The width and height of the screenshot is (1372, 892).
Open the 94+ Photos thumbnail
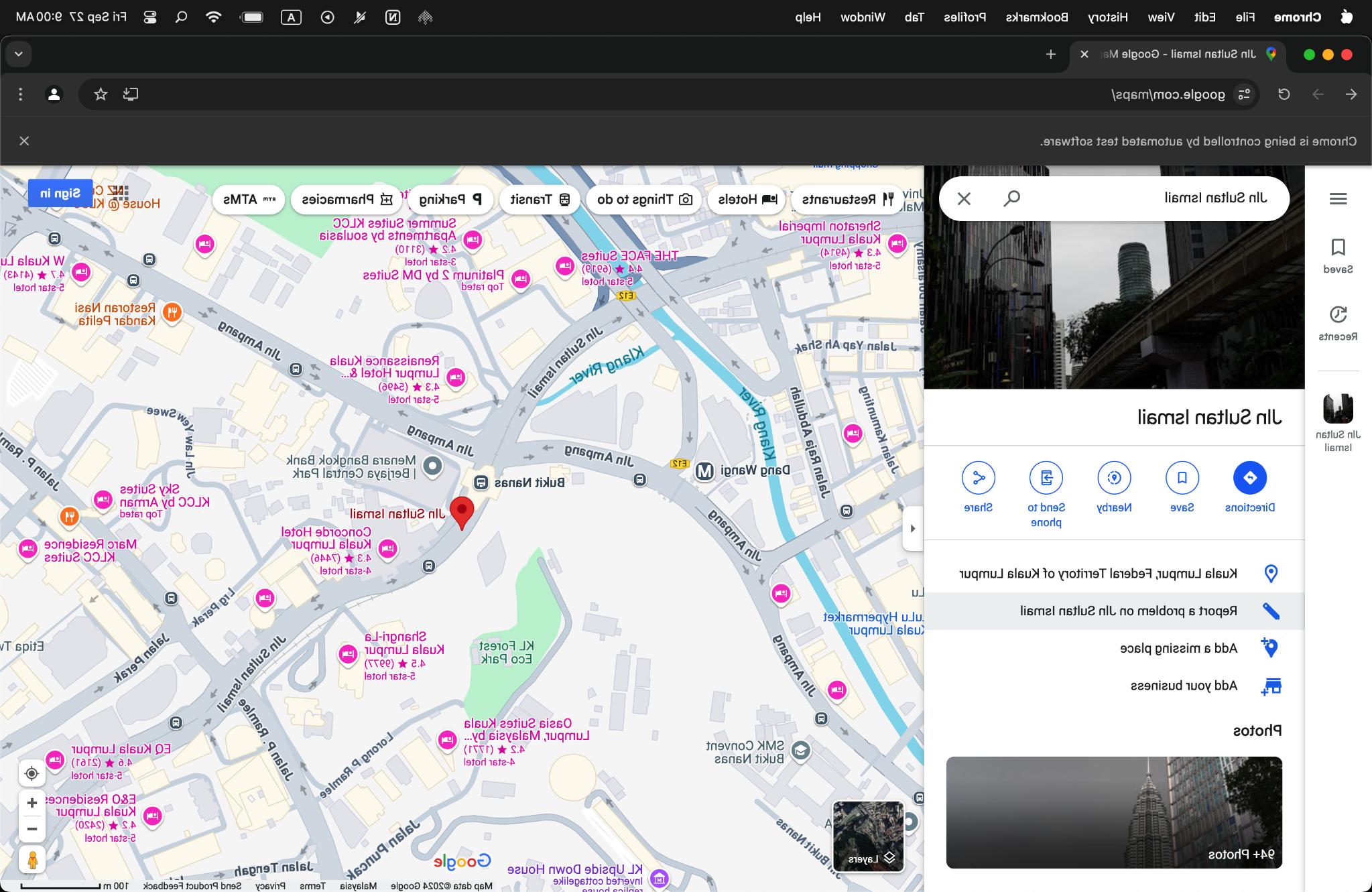(x=1114, y=812)
